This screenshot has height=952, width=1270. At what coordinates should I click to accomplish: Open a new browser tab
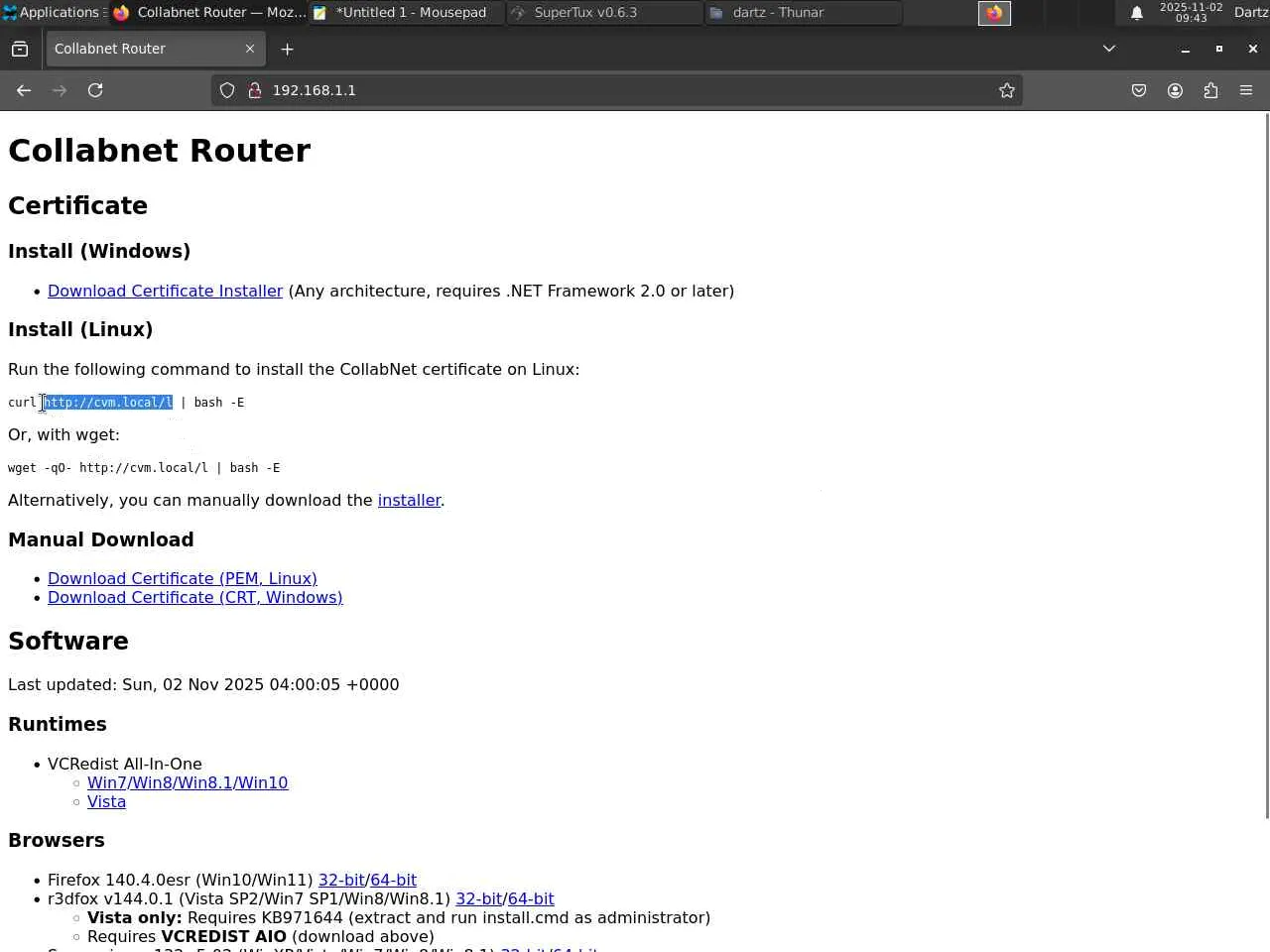coord(287,49)
